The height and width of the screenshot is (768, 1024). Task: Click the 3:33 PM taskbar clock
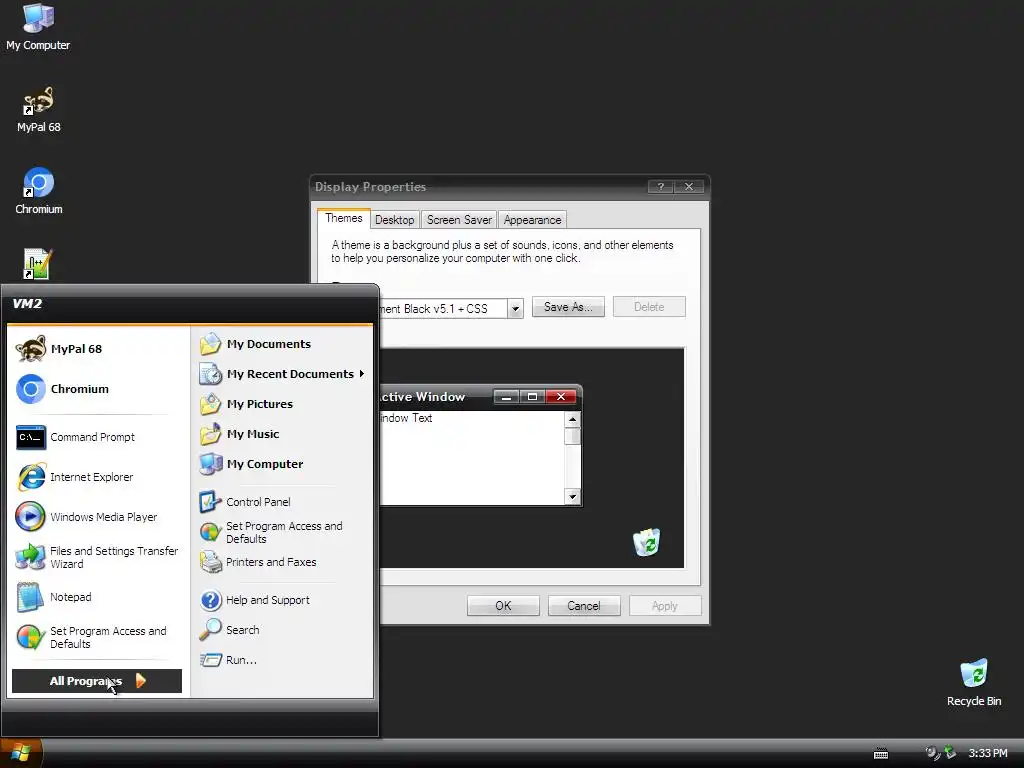987,754
